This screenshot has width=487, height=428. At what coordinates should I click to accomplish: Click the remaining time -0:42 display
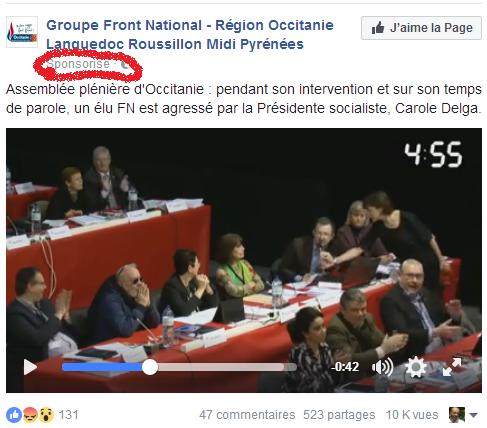tap(345, 367)
